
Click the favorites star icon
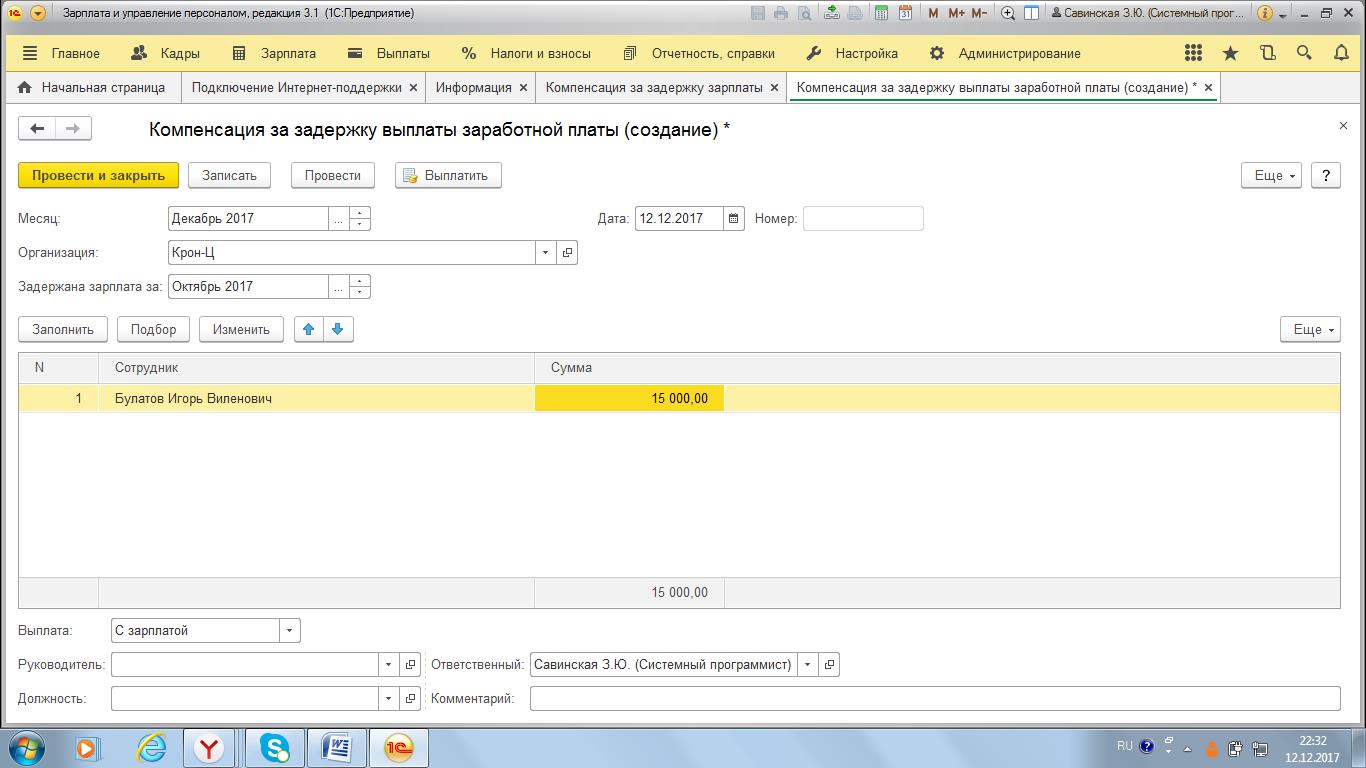(x=1230, y=54)
